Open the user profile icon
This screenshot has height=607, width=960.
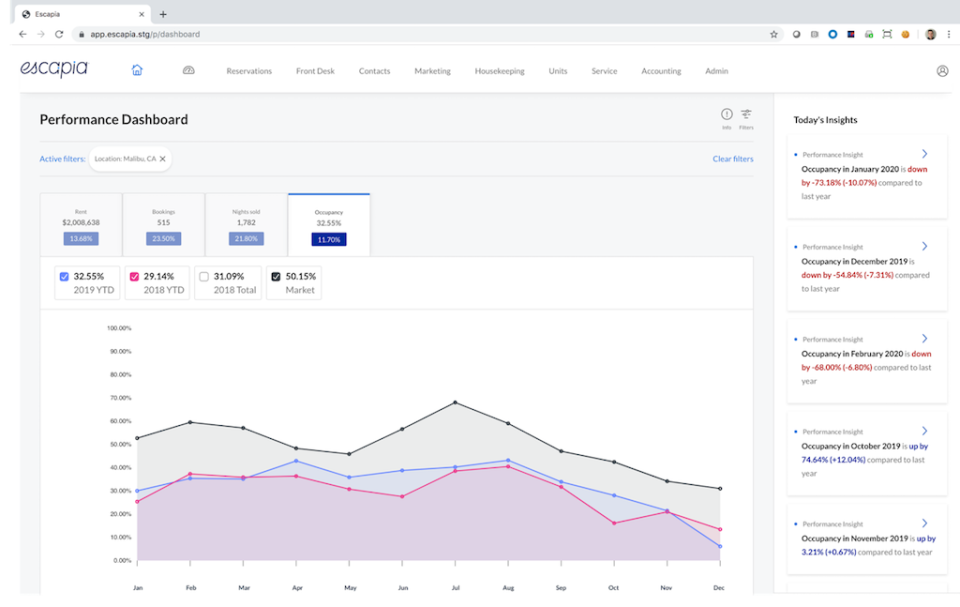click(942, 71)
